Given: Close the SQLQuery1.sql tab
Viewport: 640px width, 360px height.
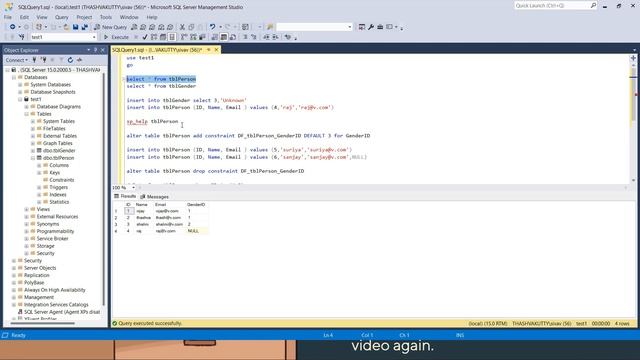Looking at the screenshot, I should [216, 50].
